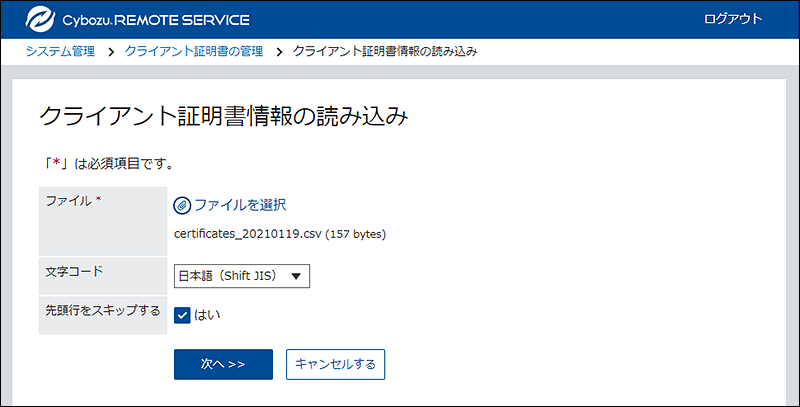Click the paperclip attachment icon

[182, 206]
